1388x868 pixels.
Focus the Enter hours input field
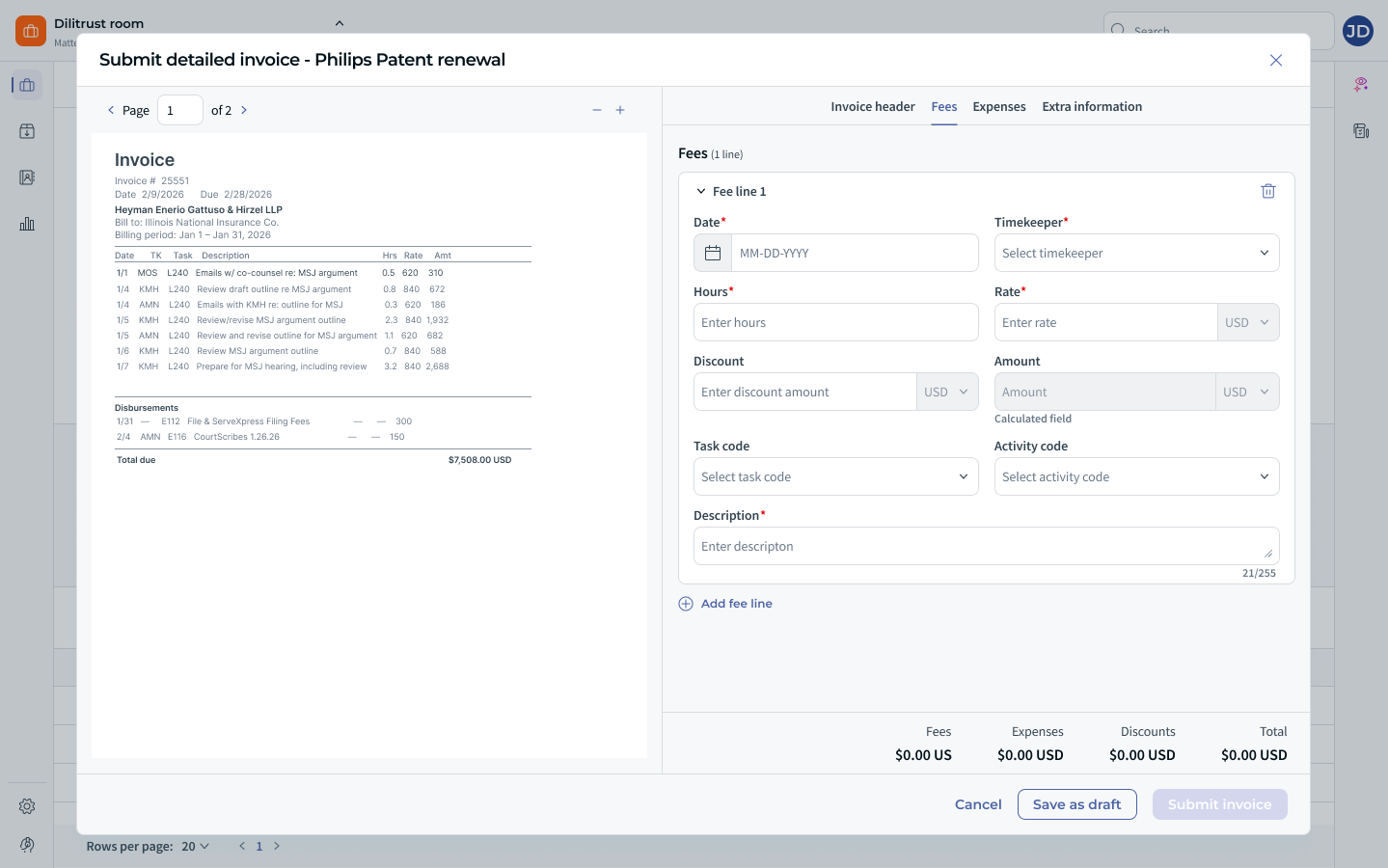(836, 322)
